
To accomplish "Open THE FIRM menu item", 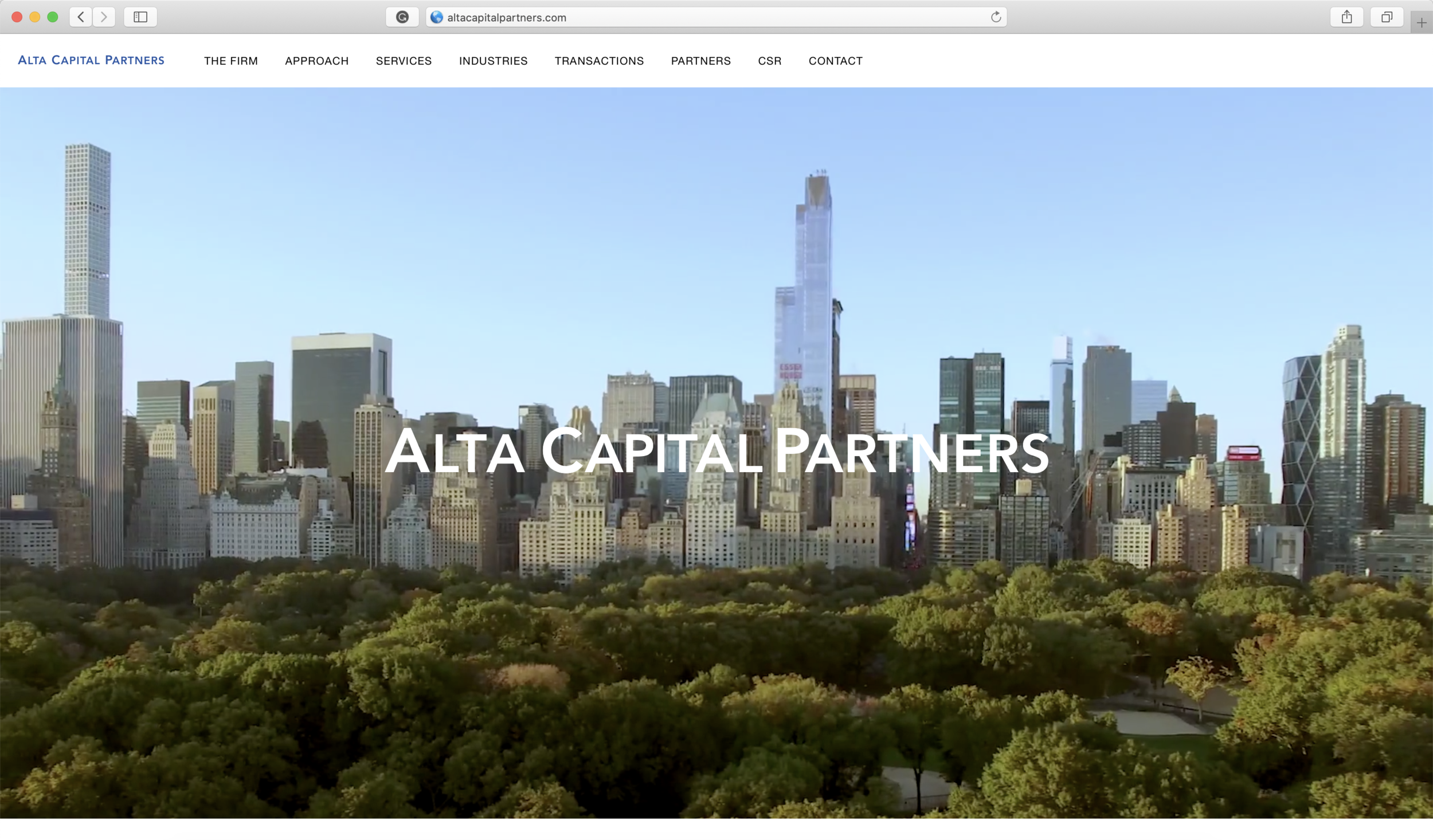I will [x=231, y=61].
